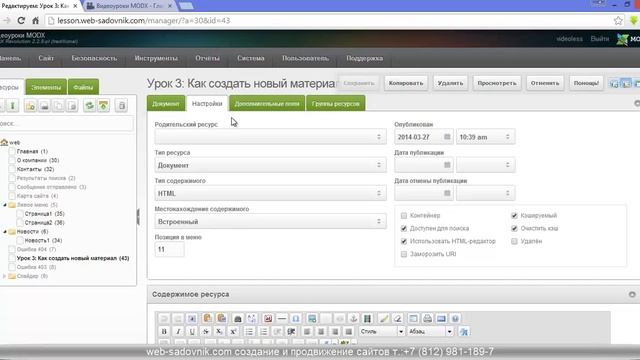Open editor help question-mark icon

[455, 318]
